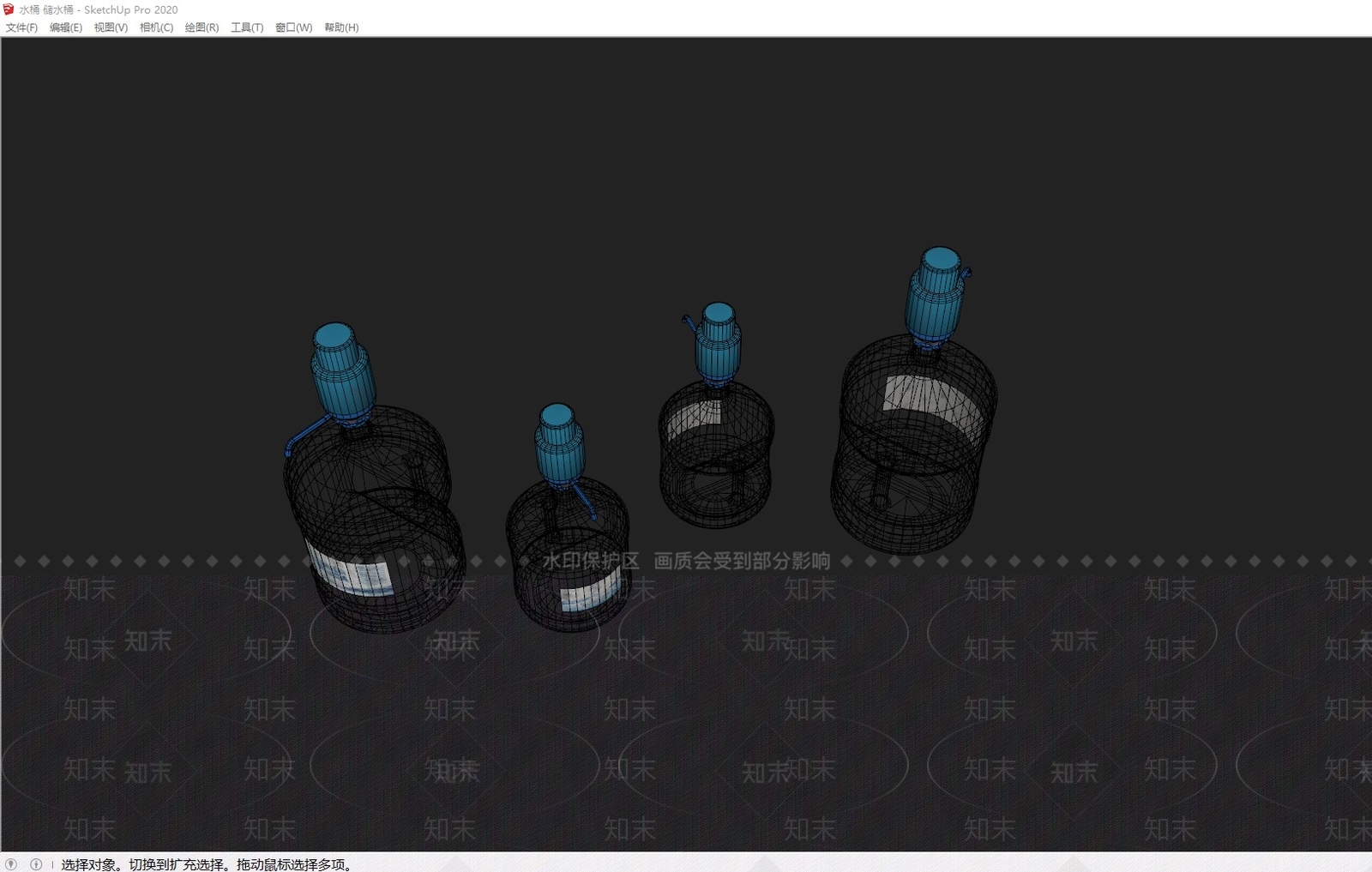Click the geo-location pin icon in status bar
Viewport: 1372px width, 872px height.
click(x=11, y=864)
